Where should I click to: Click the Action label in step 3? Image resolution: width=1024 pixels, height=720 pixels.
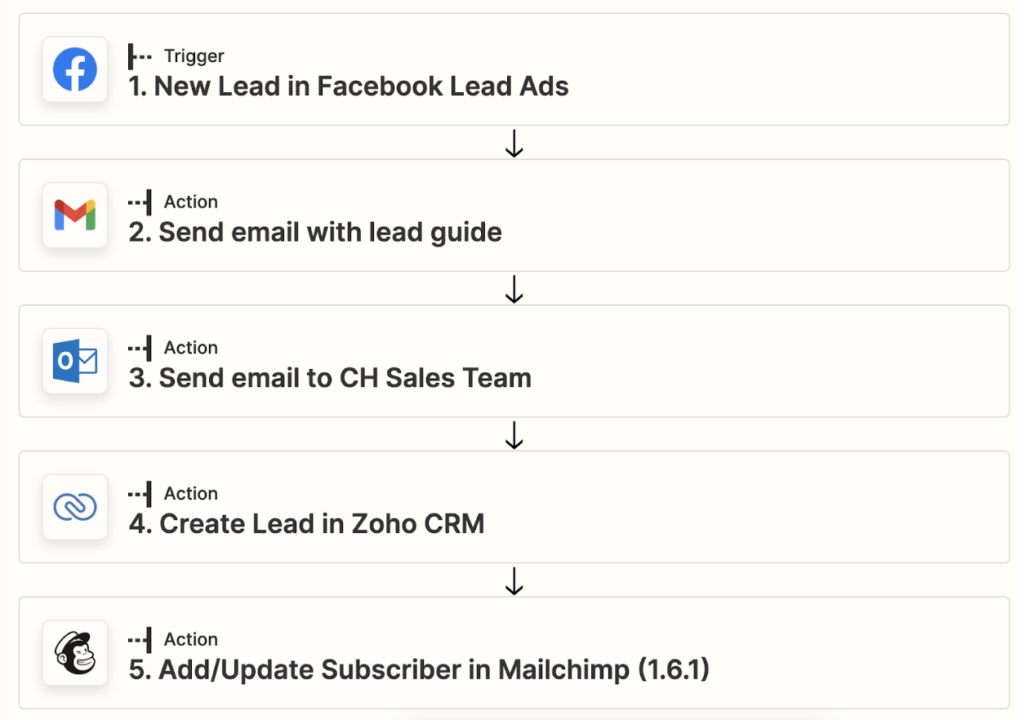191,348
